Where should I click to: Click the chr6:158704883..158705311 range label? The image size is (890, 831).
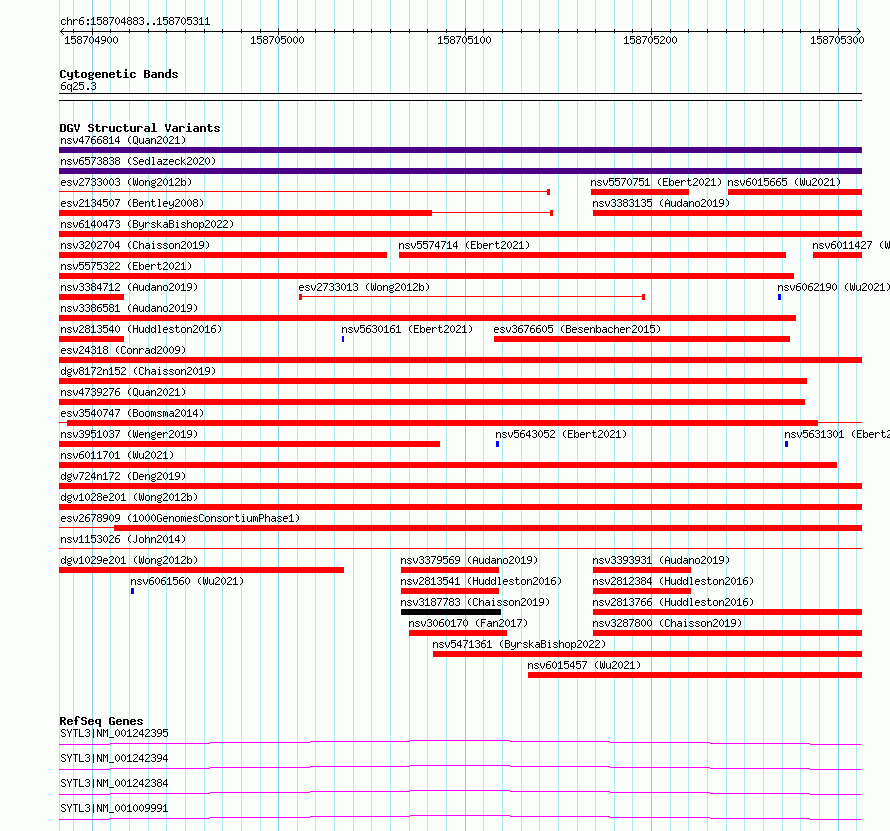(x=135, y=22)
